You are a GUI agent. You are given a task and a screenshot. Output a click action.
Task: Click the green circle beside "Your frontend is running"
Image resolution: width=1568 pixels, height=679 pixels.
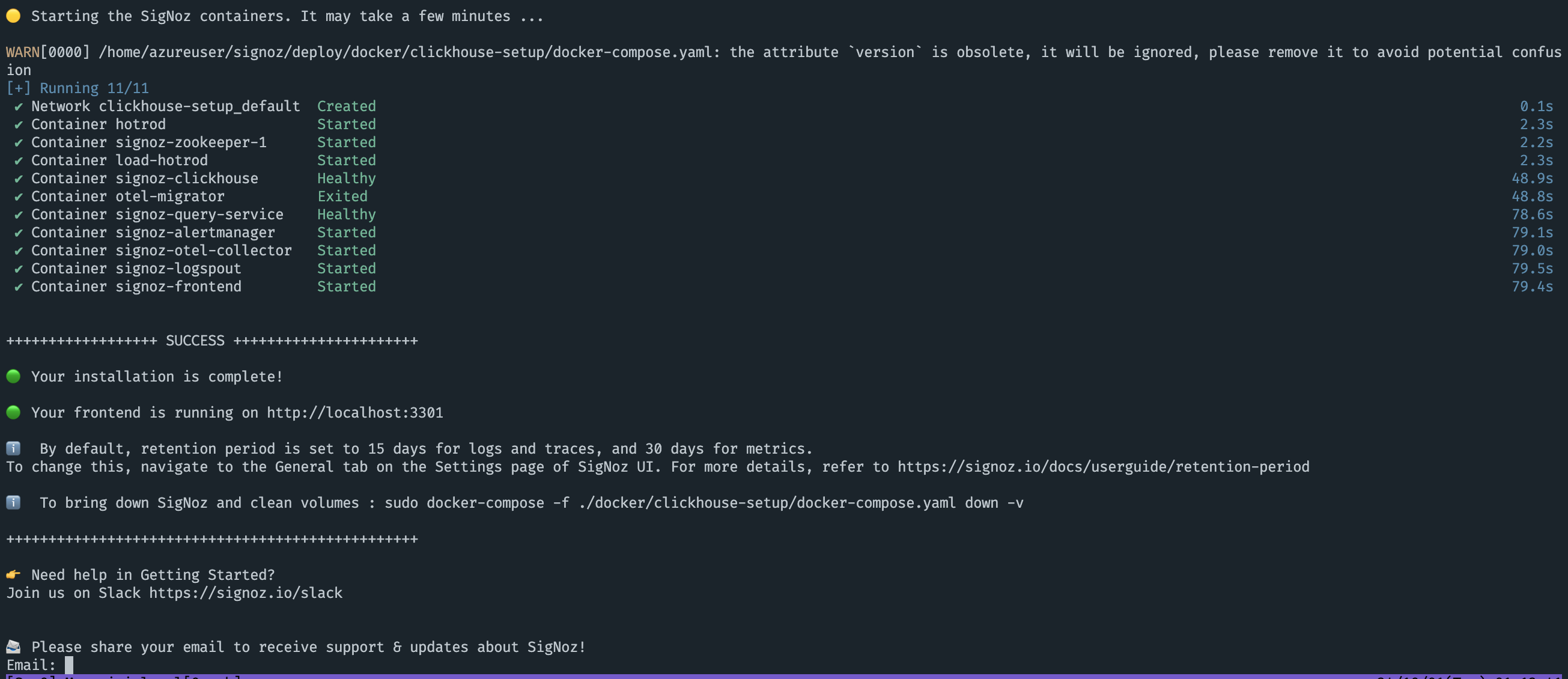pos(13,412)
